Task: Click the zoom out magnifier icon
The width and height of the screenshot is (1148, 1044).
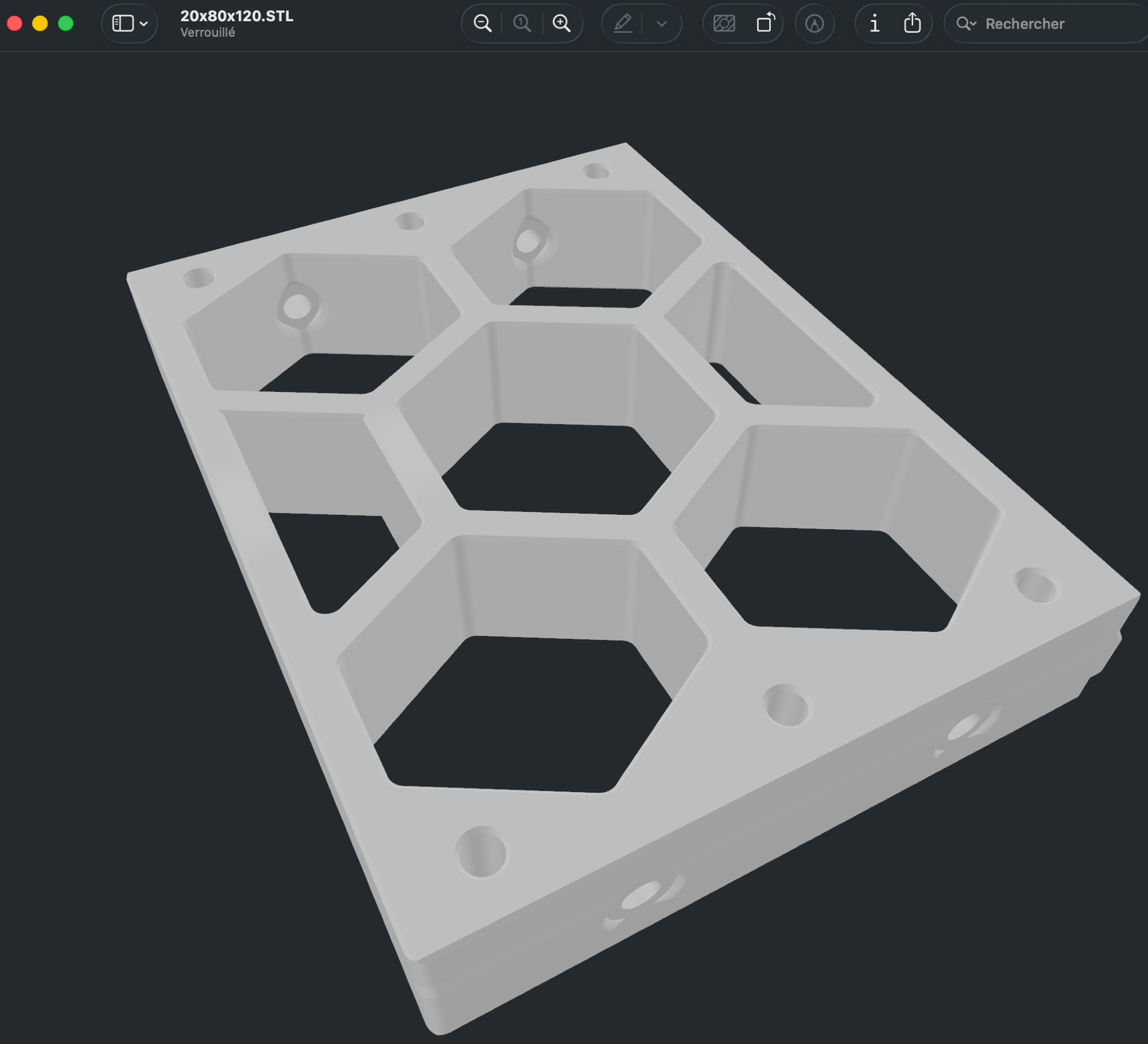Action: pyautogui.click(x=482, y=24)
